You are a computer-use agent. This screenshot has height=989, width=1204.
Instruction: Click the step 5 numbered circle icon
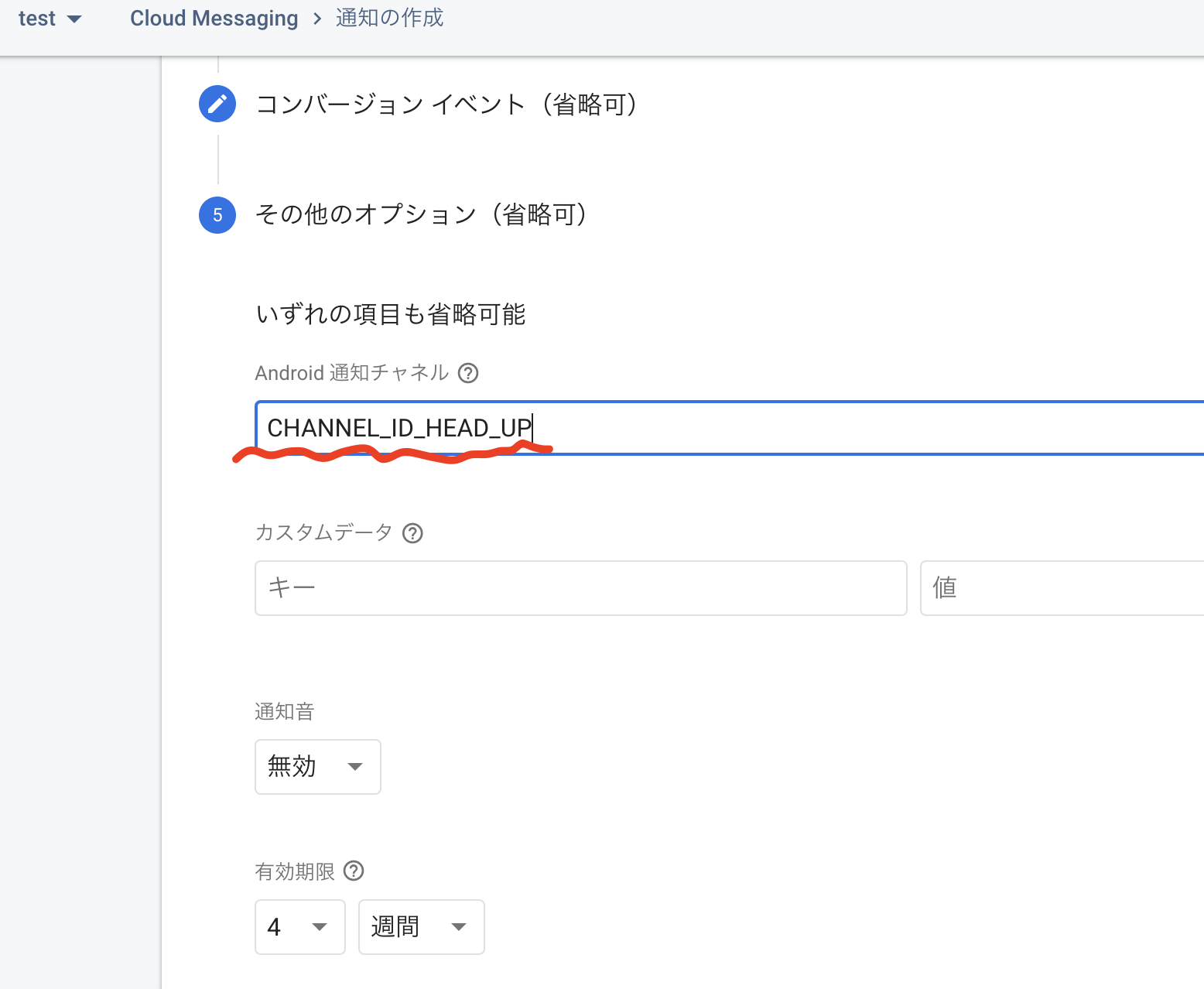[217, 215]
